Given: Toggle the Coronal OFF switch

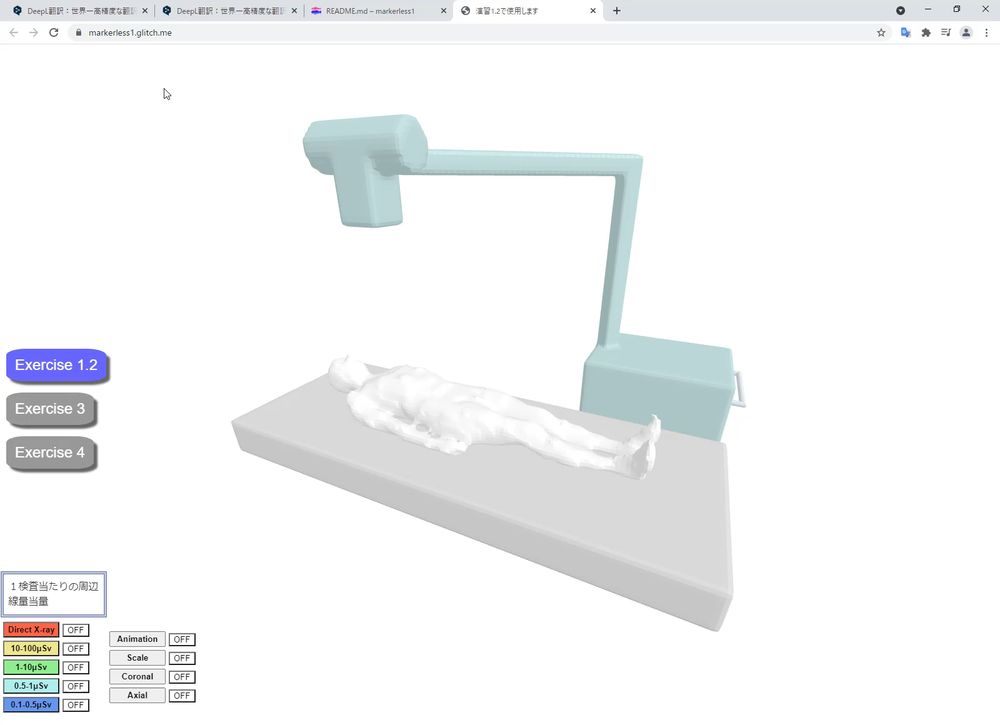Looking at the screenshot, I should [x=182, y=677].
